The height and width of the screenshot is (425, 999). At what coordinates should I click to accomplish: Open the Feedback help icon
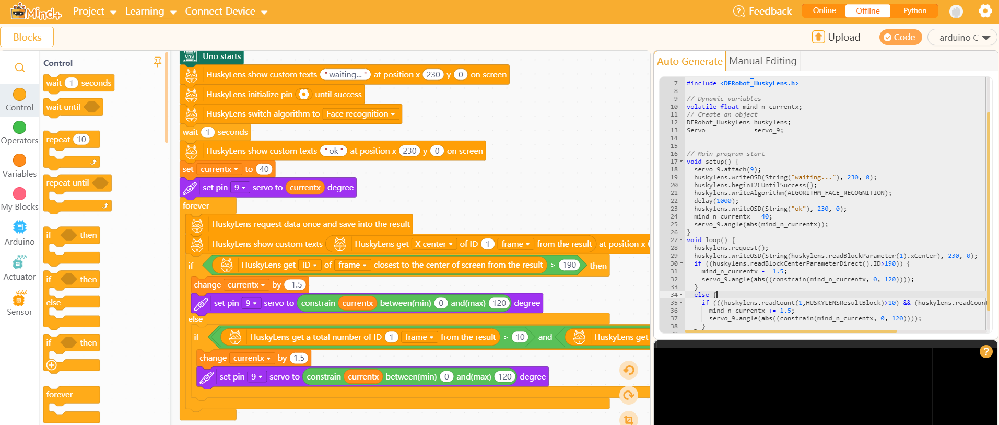739,11
